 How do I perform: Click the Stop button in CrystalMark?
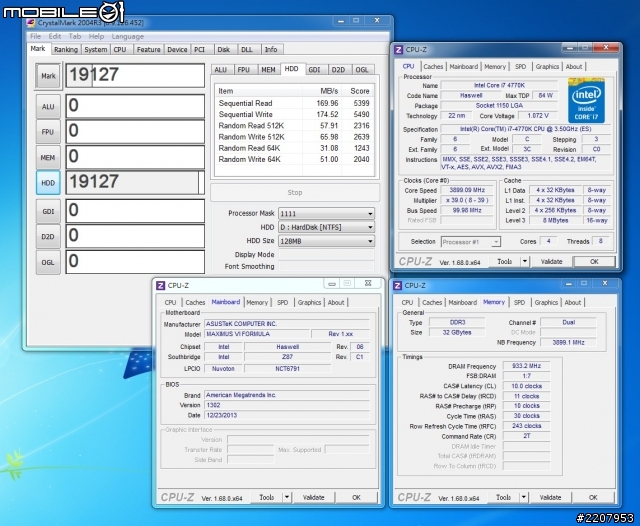295,193
